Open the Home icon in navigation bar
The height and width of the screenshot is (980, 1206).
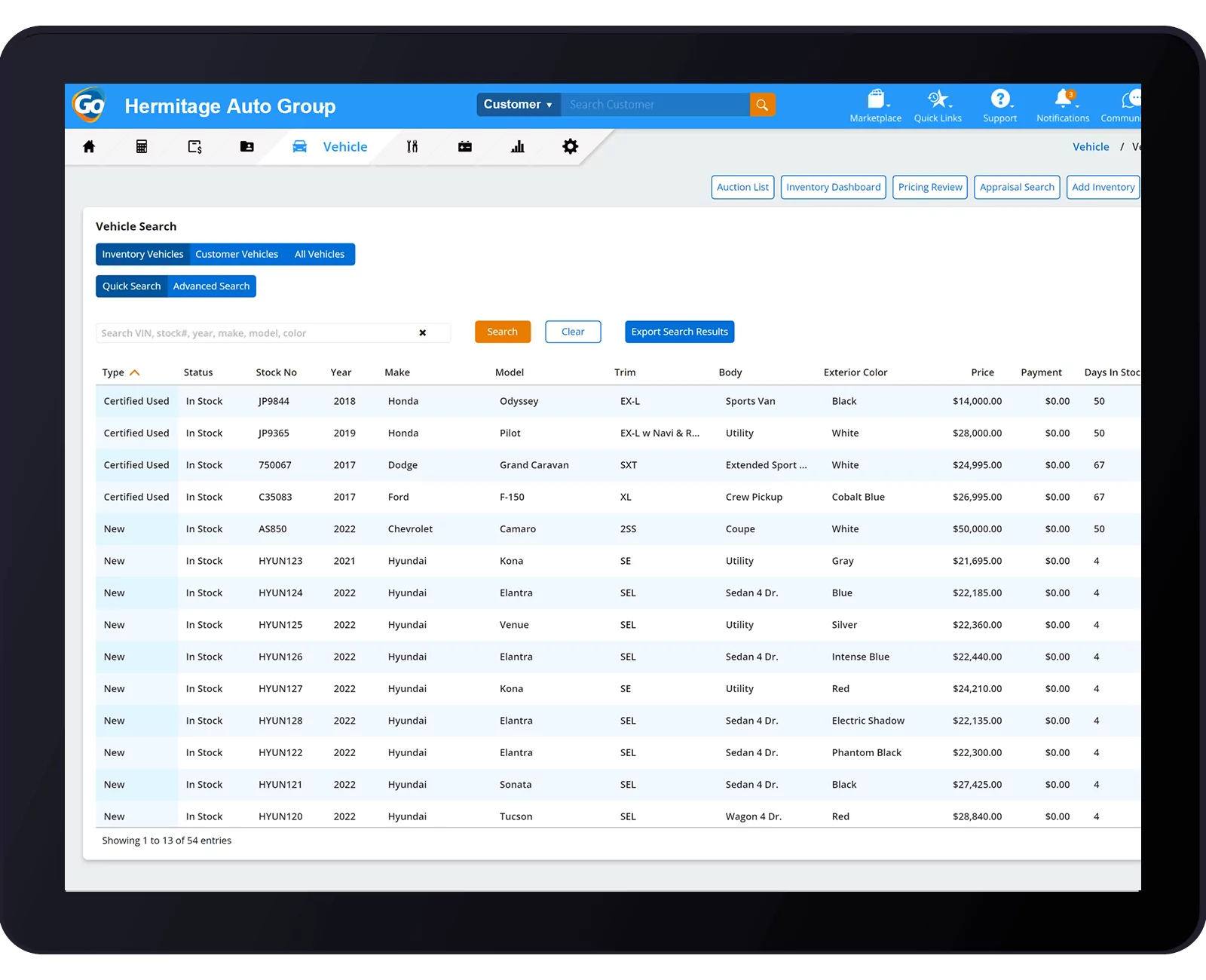point(89,147)
